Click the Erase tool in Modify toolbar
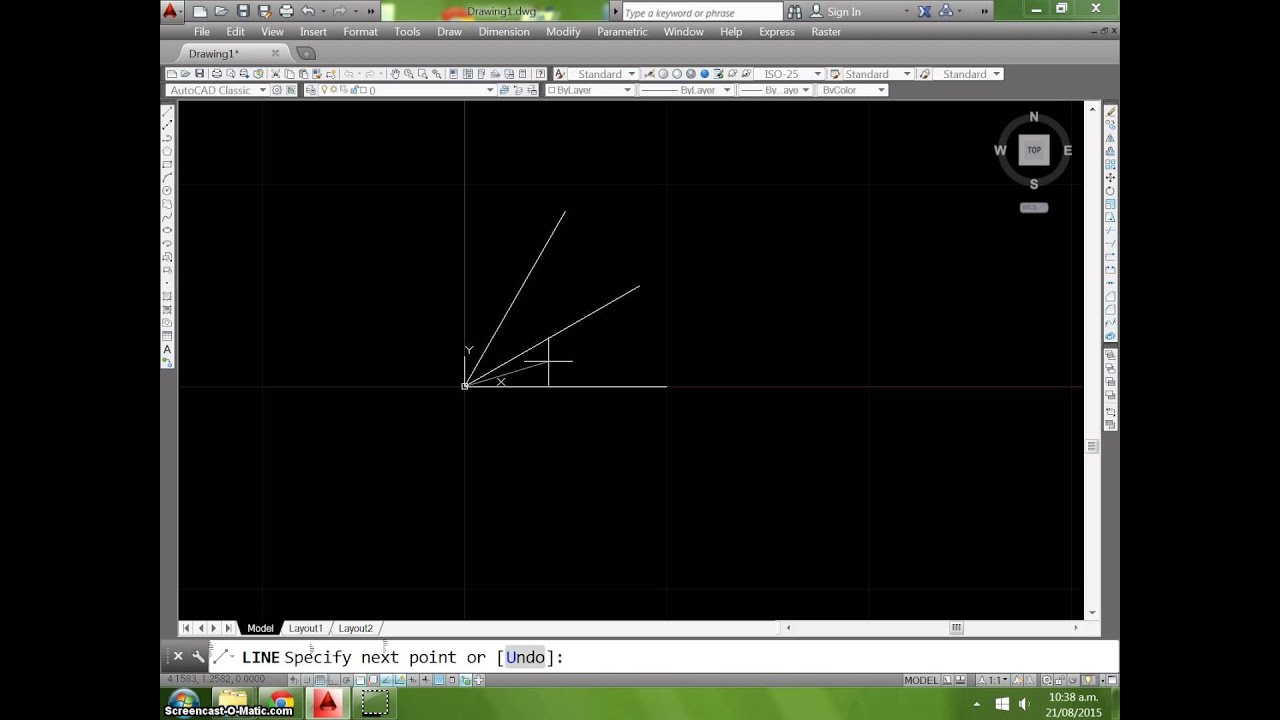1280x720 pixels. click(1111, 111)
